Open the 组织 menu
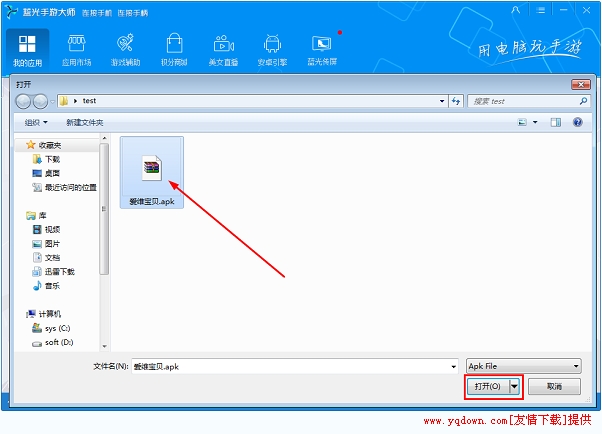The height and width of the screenshot is (434, 602). click(39, 122)
